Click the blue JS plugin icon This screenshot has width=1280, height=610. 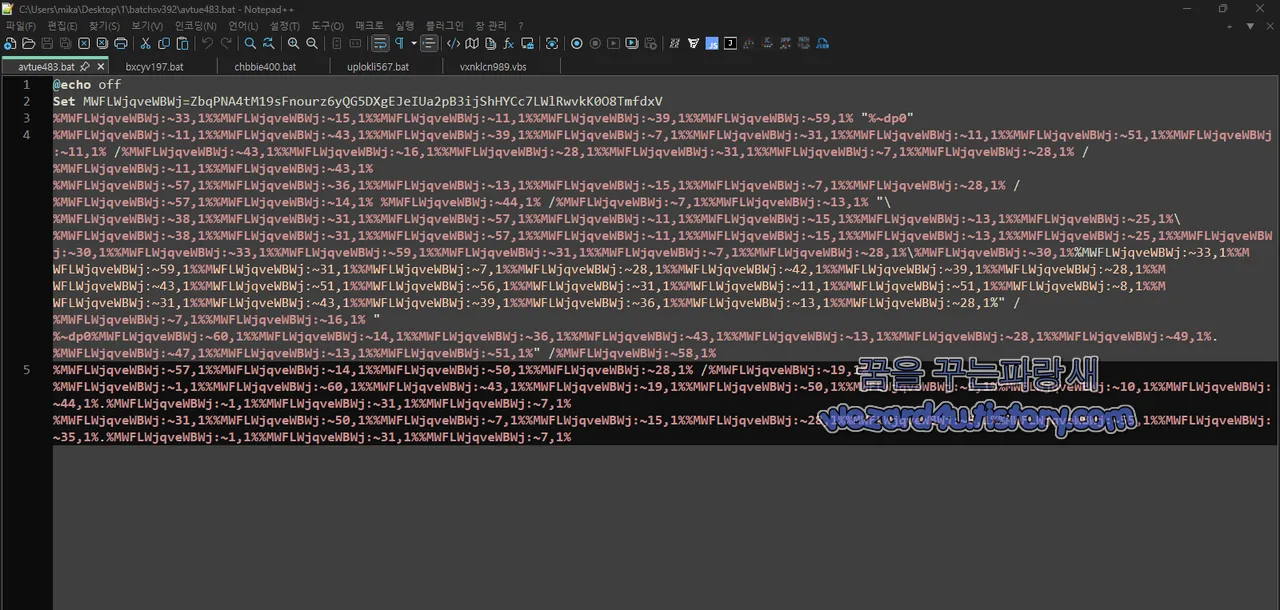[712, 43]
